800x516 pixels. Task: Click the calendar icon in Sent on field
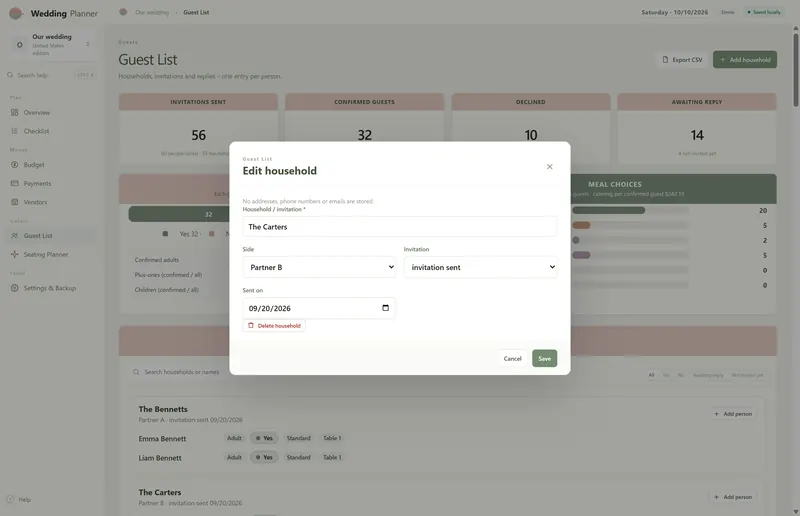point(385,308)
